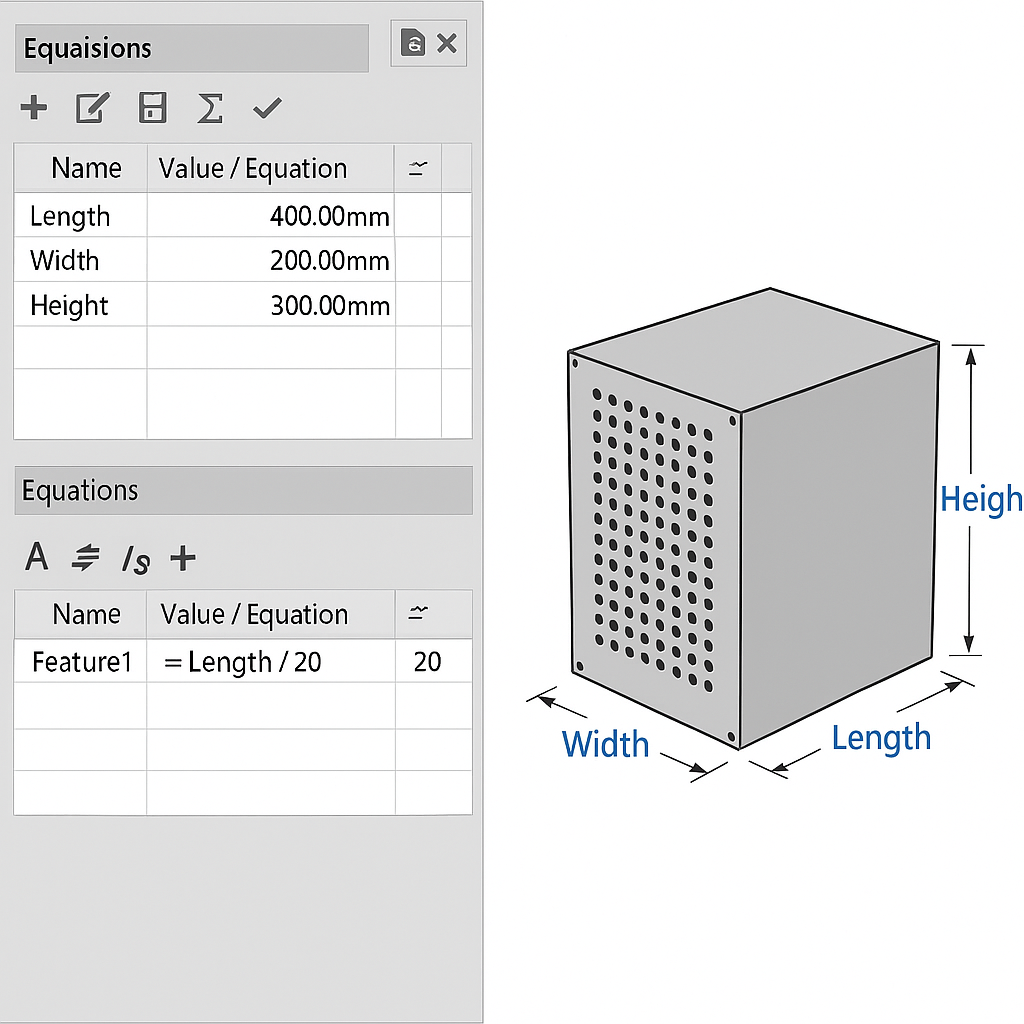Viewport: 1024px width, 1024px height.
Task: Apply changes with the checkmark icon
Action: pyautogui.click(x=266, y=108)
